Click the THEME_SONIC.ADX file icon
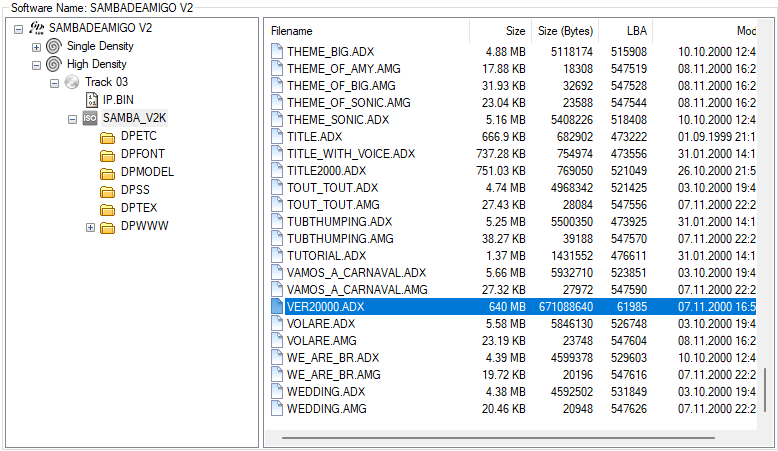 pos(277,120)
